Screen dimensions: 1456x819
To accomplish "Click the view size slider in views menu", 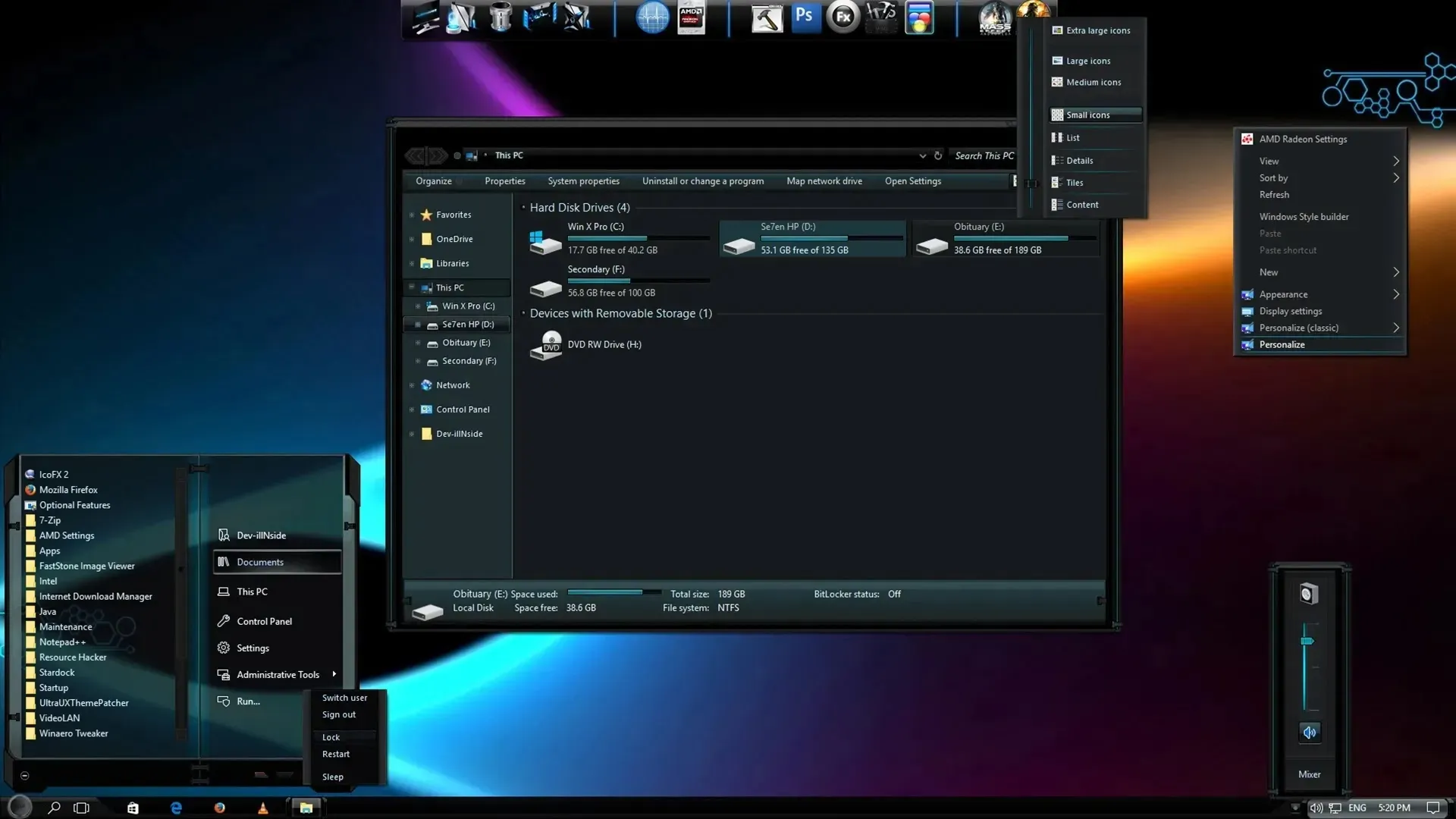I will tap(1031, 183).
